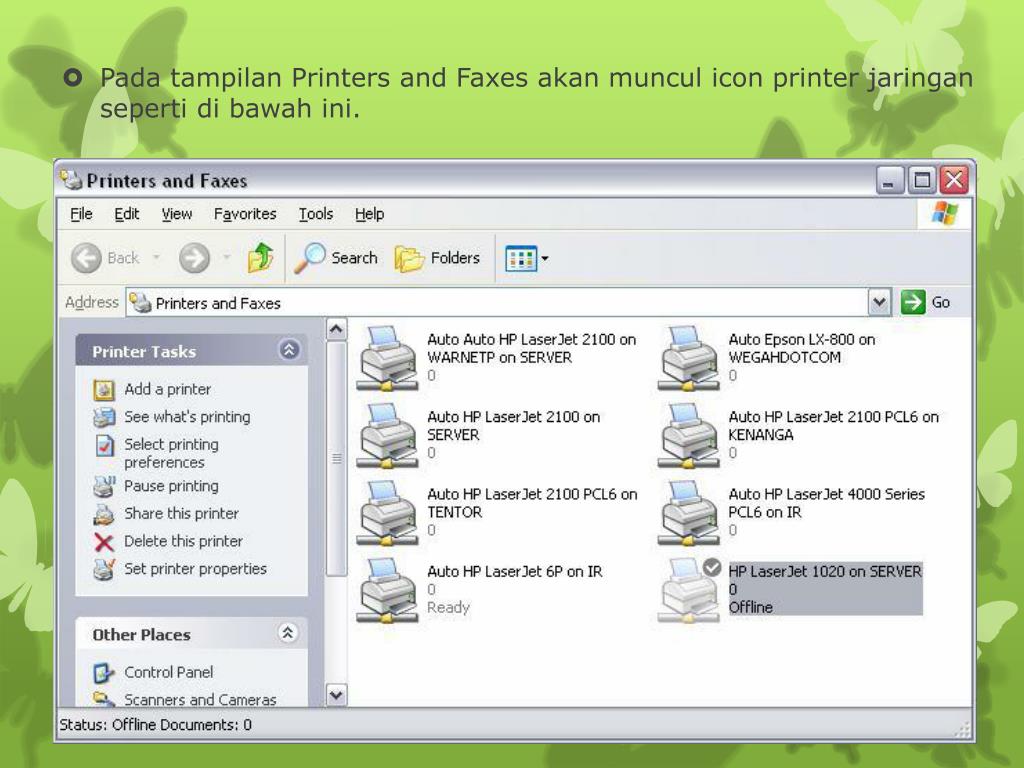Click the Ready status text
1024x768 pixels.
(448, 607)
